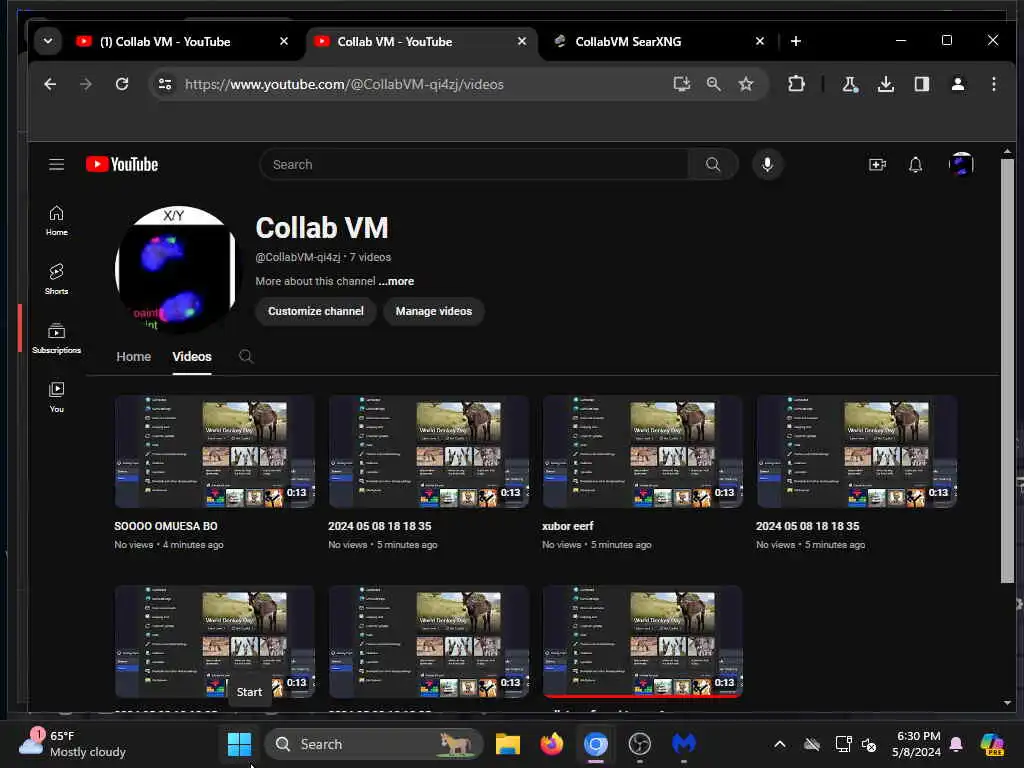The image size is (1024, 768).
Task: Open Firefox from the taskbar
Action: (x=552, y=744)
